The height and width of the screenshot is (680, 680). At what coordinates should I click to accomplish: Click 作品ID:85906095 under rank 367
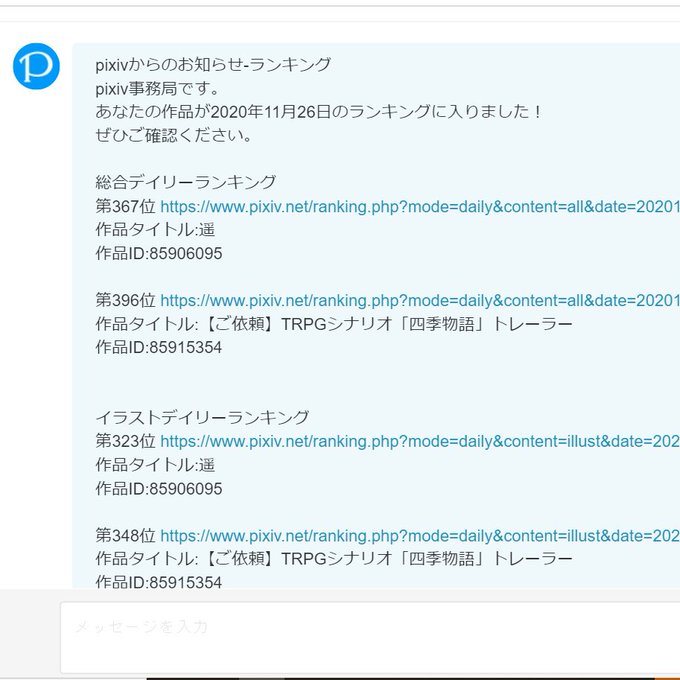[159, 254]
